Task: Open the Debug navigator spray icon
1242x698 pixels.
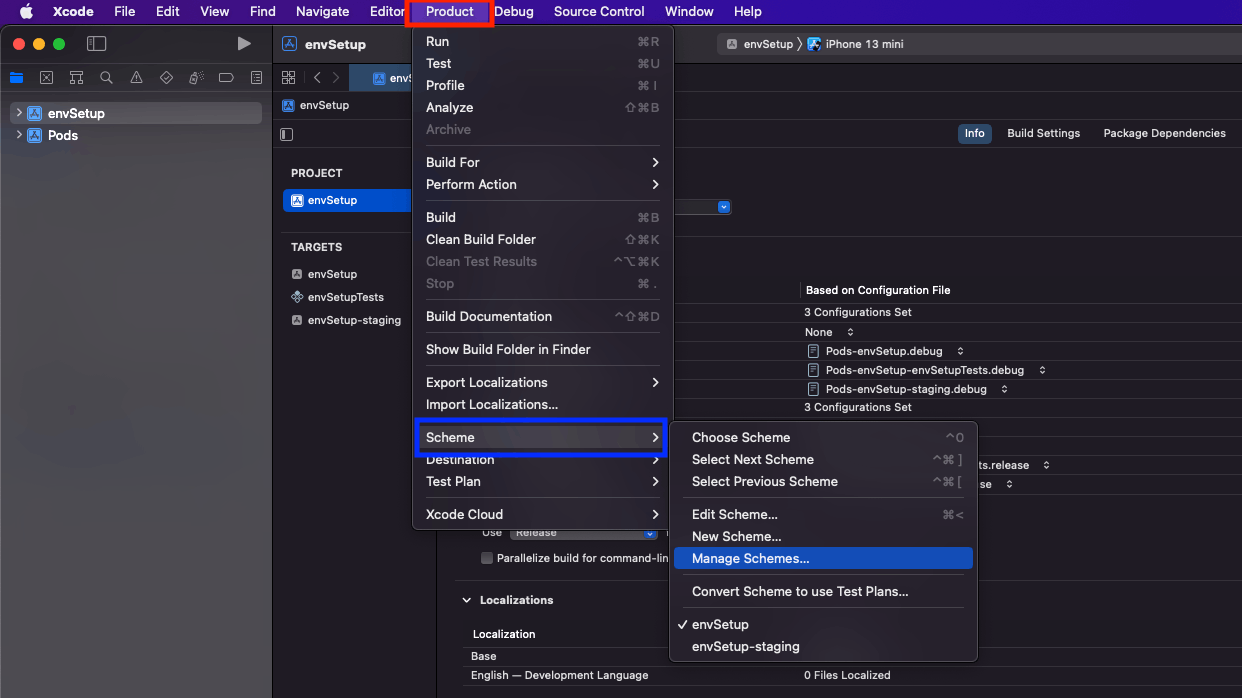Action: tap(197, 78)
